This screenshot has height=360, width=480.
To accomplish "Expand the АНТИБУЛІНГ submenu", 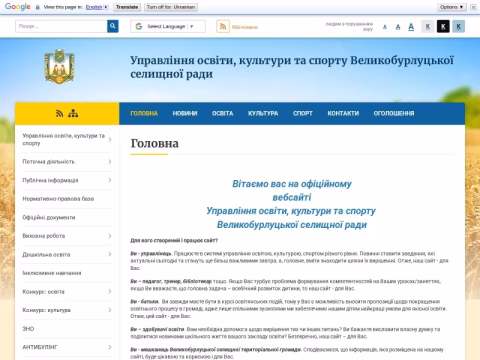I will 110,347.
